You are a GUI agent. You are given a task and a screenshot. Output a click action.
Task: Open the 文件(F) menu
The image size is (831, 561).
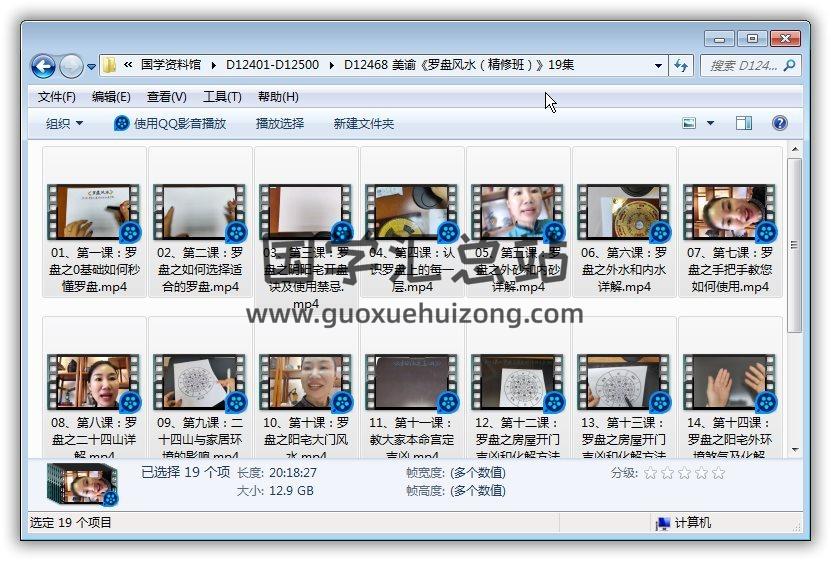coord(56,97)
